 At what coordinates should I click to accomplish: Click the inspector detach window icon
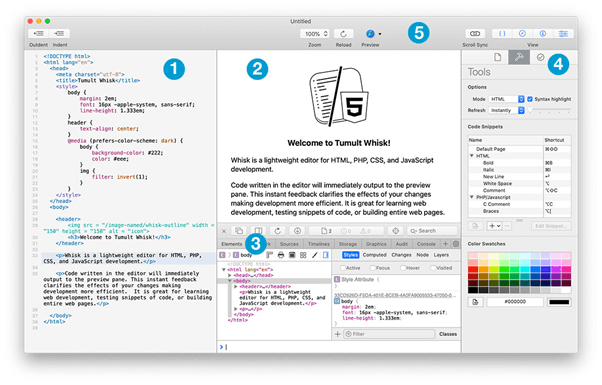click(x=239, y=231)
